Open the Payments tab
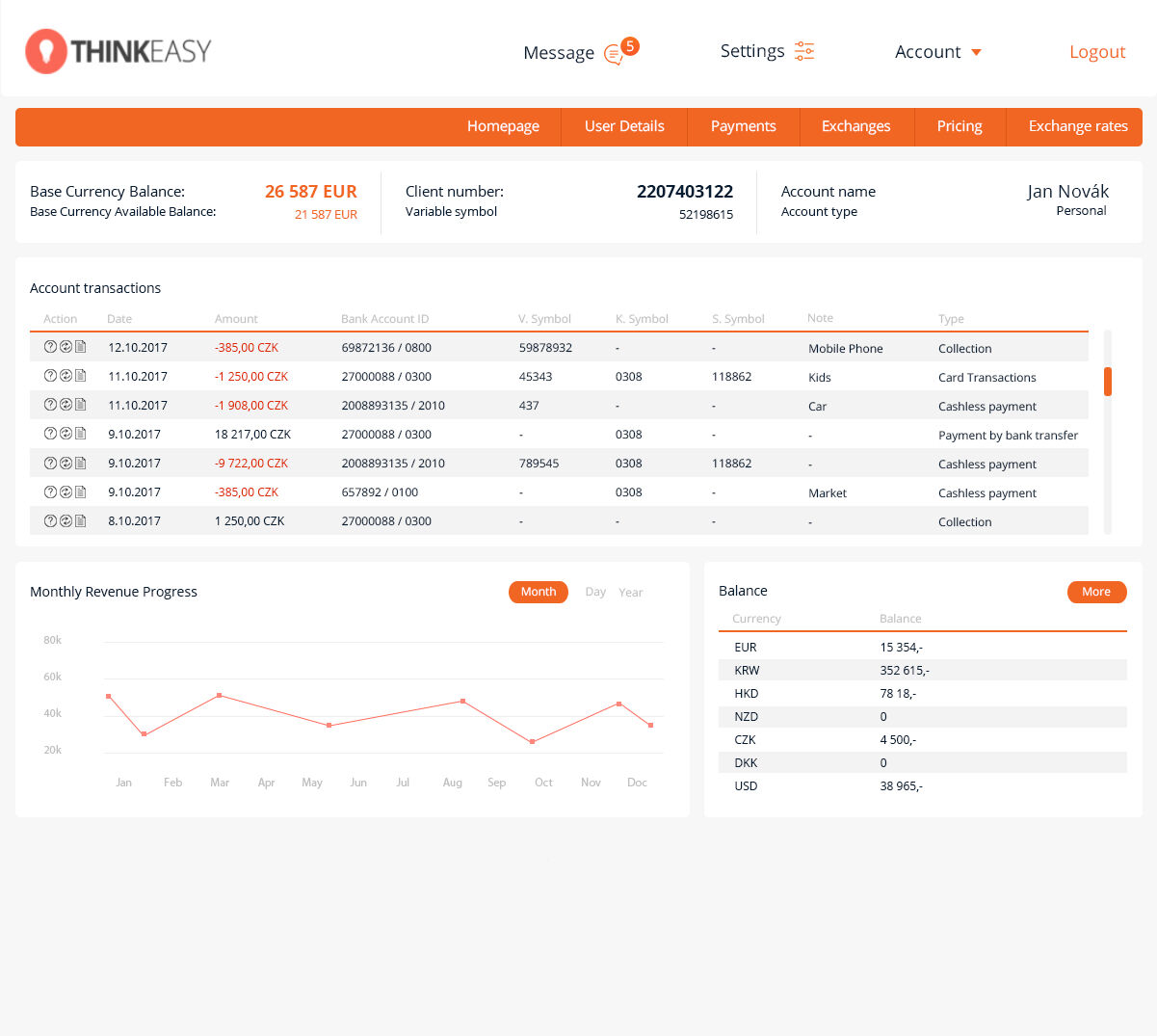The image size is (1157, 1036). click(x=743, y=126)
